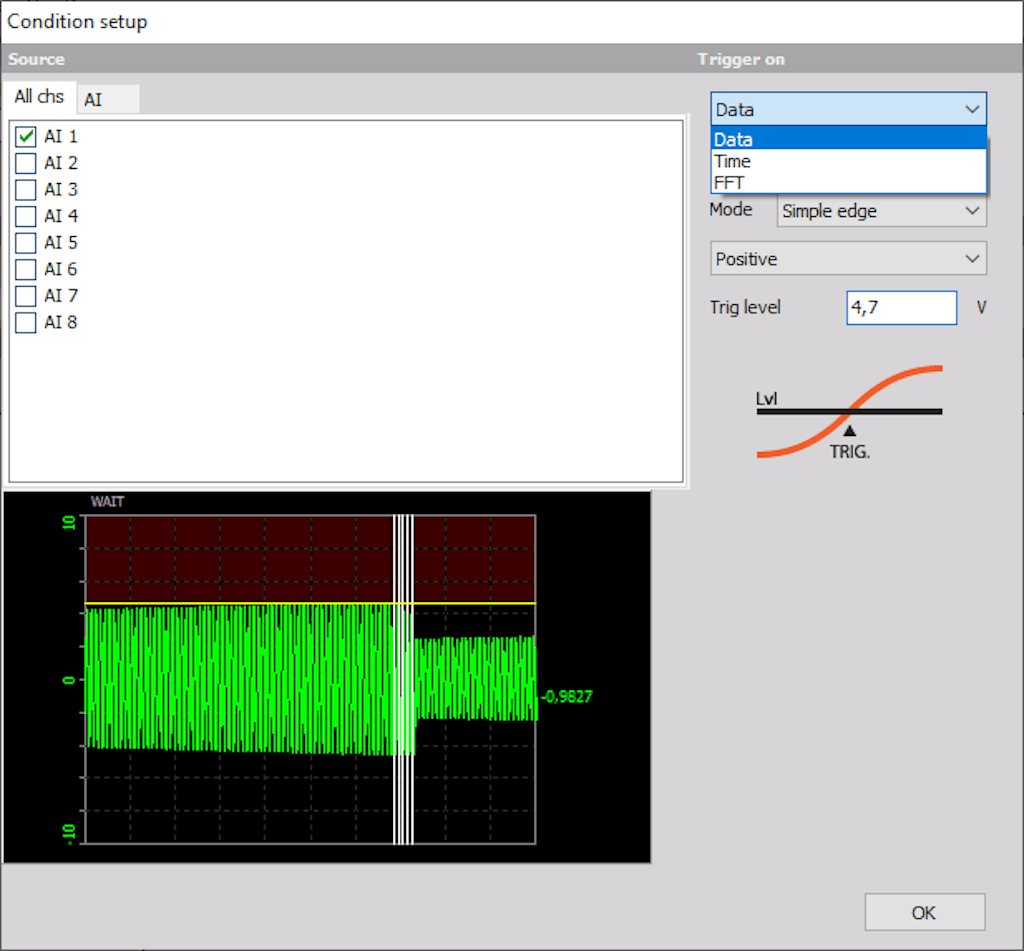Image resolution: width=1024 pixels, height=951 pixels.
Task: Click the WAIT status label
Action: click(107, 502)
